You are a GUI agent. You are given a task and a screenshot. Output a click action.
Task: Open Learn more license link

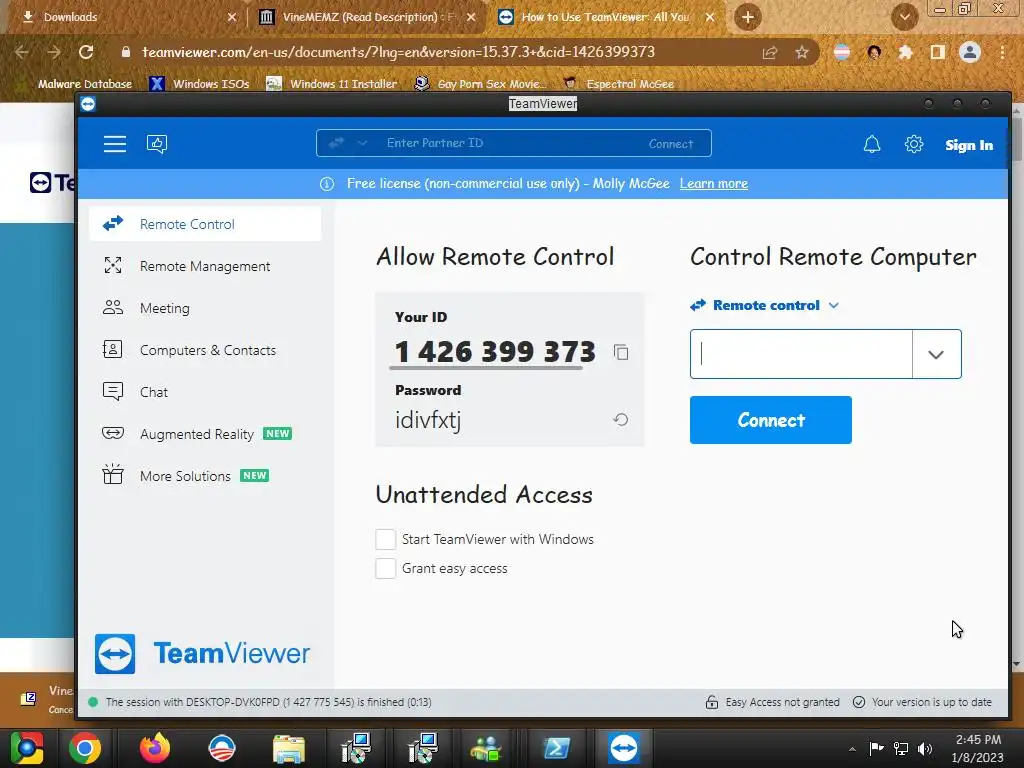click(714, 184)
